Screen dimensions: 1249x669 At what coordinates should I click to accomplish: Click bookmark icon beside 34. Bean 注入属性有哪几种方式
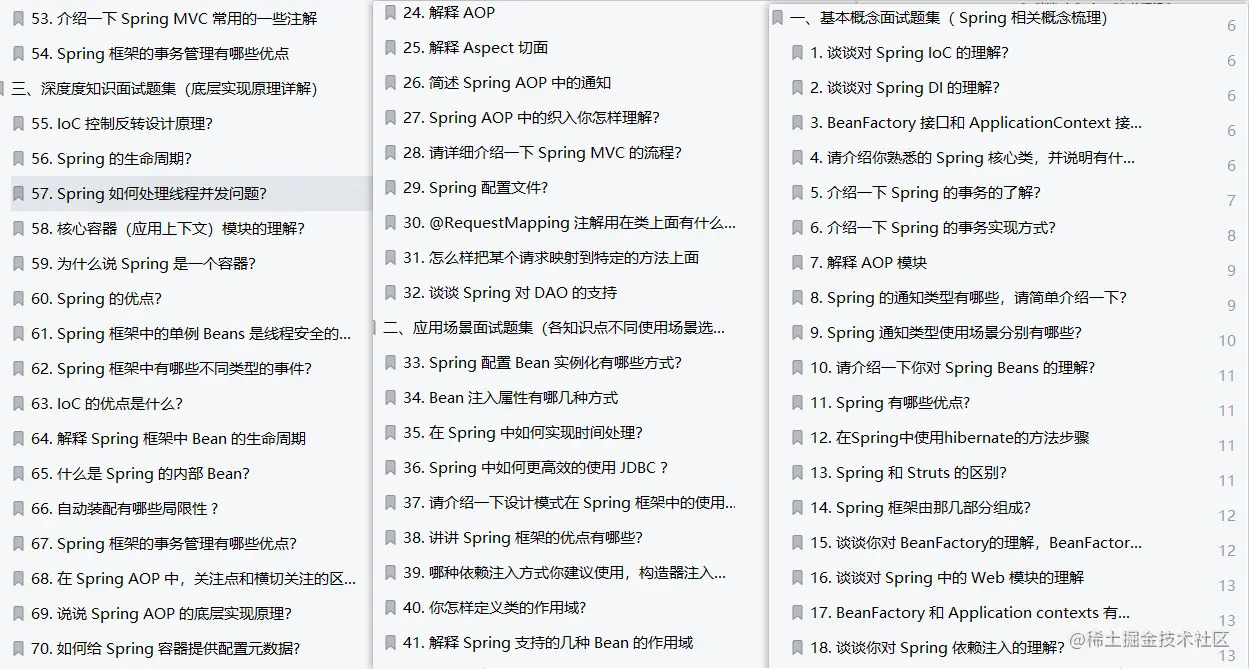click(x=390, y=398)
